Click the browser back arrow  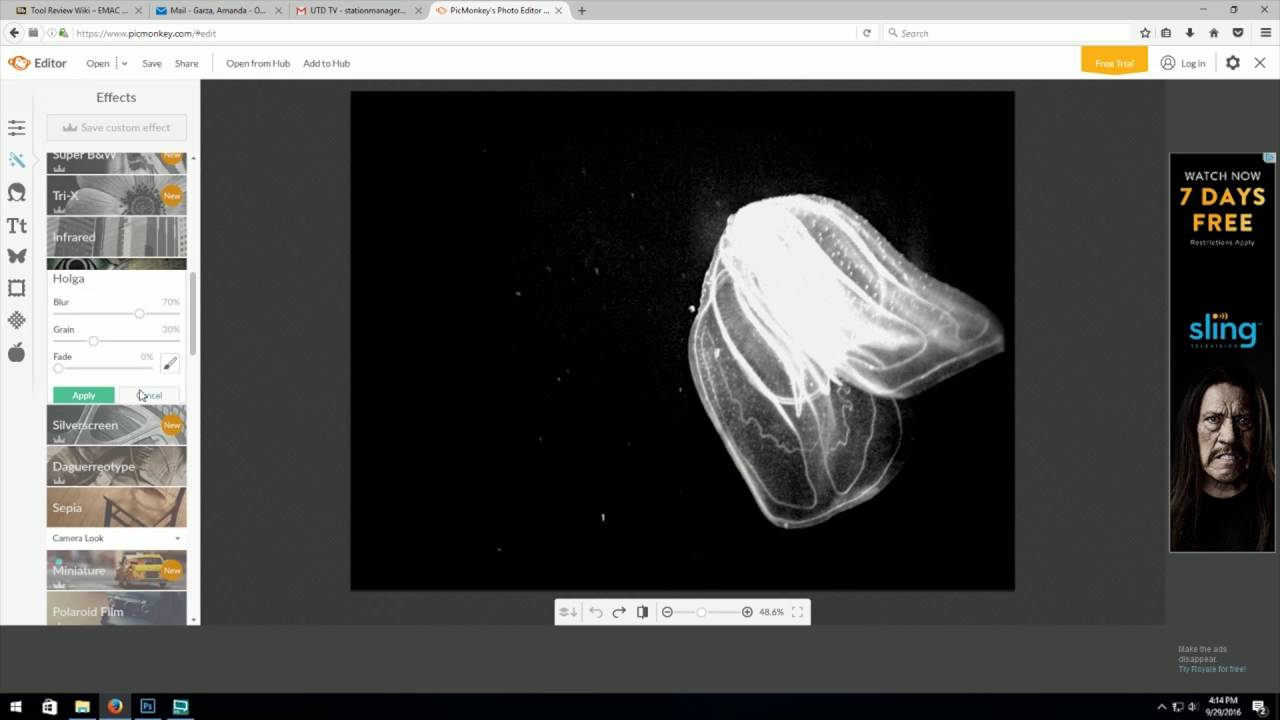point(14,33)
